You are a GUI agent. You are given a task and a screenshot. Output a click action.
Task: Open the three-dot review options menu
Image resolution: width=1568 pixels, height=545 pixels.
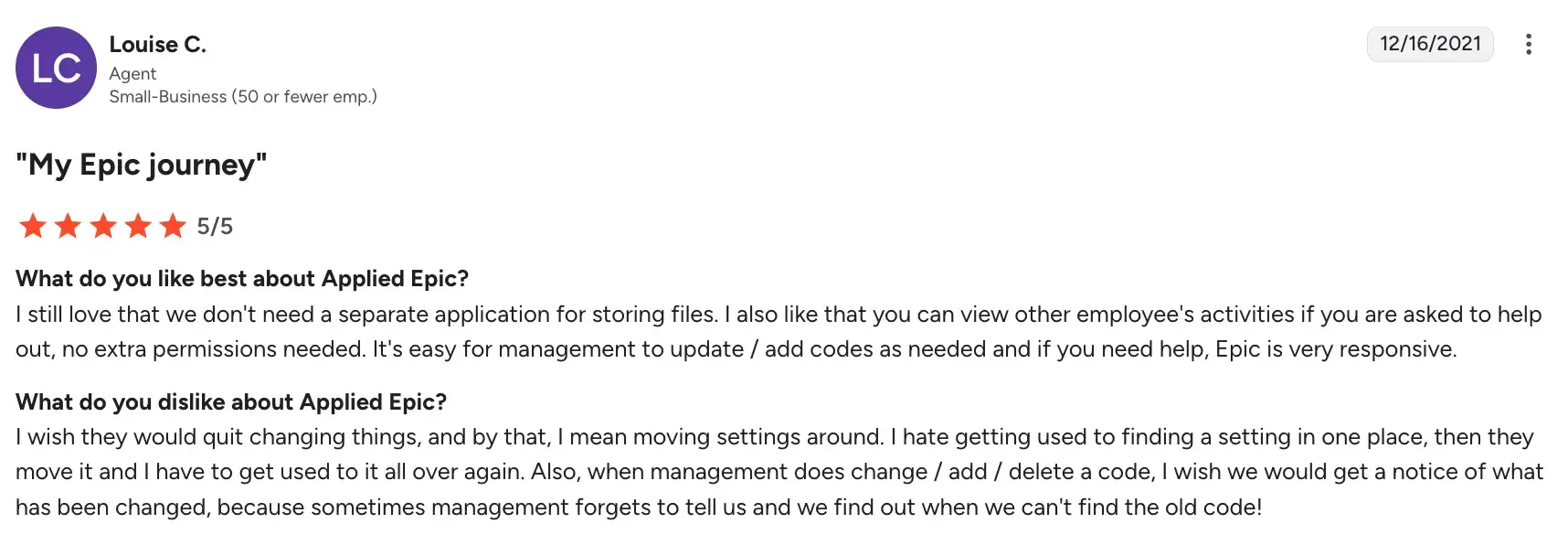point(1528,45)
